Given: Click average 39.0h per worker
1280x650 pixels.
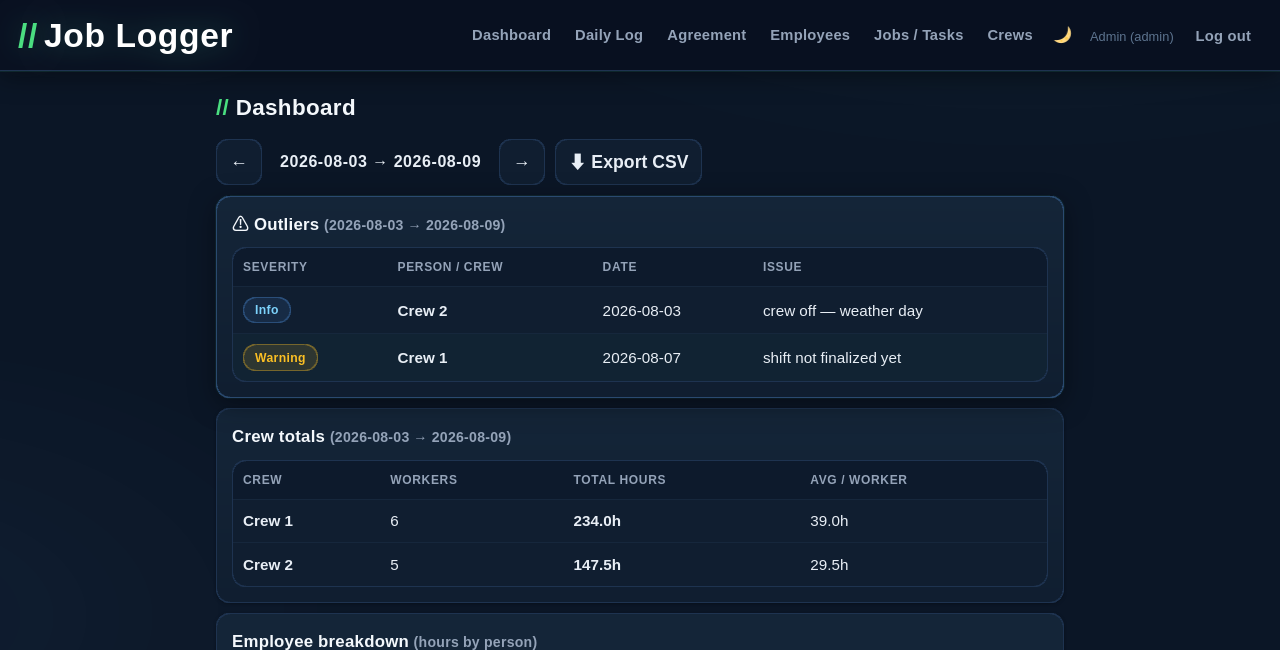Looking at the screenshot, I should click(x=829, y=521).
